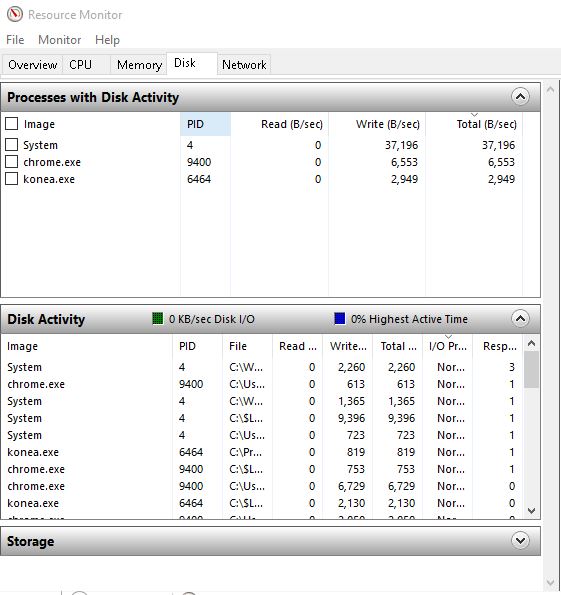Sort by Total (B/sec) column header
Image resolution: width=561 pixels, height=595 pixels.
pos(474,124)
